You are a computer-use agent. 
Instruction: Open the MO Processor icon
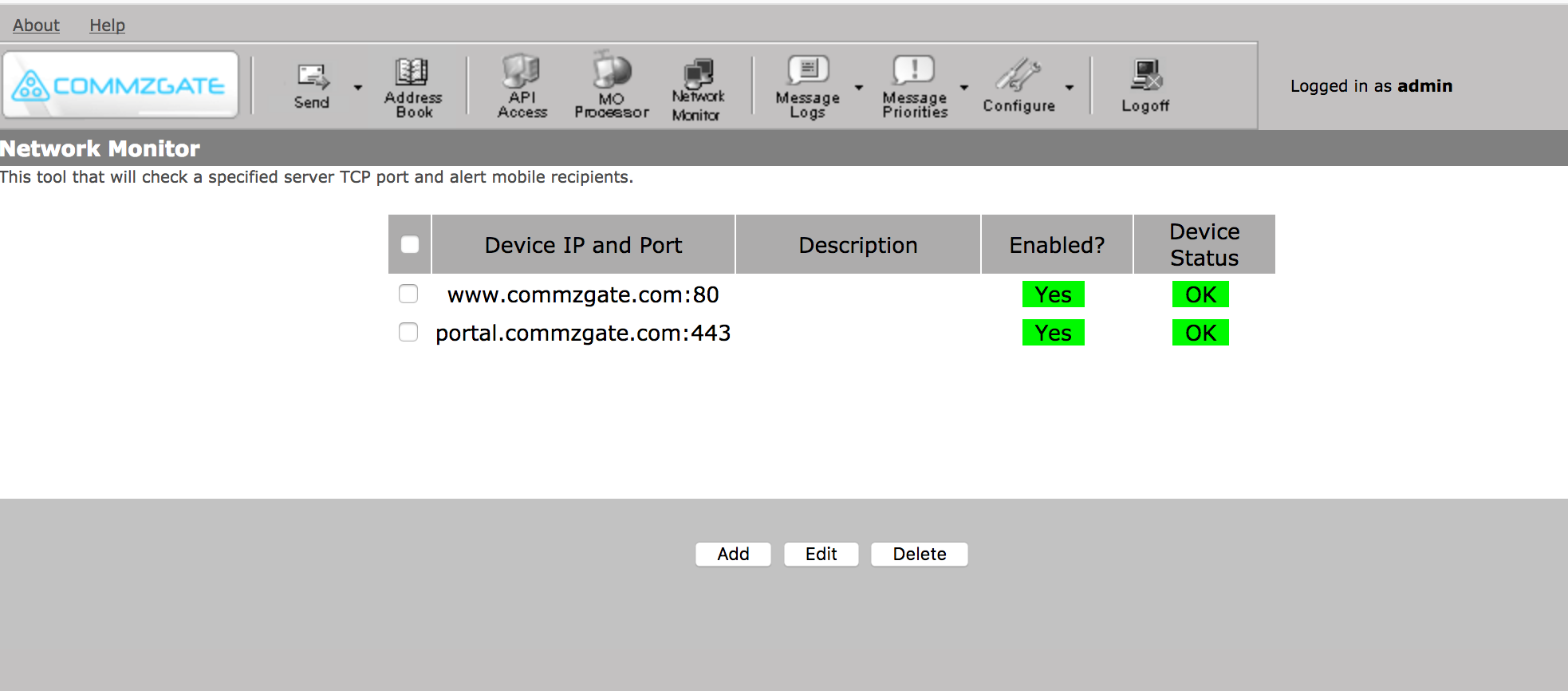point(612,86)
